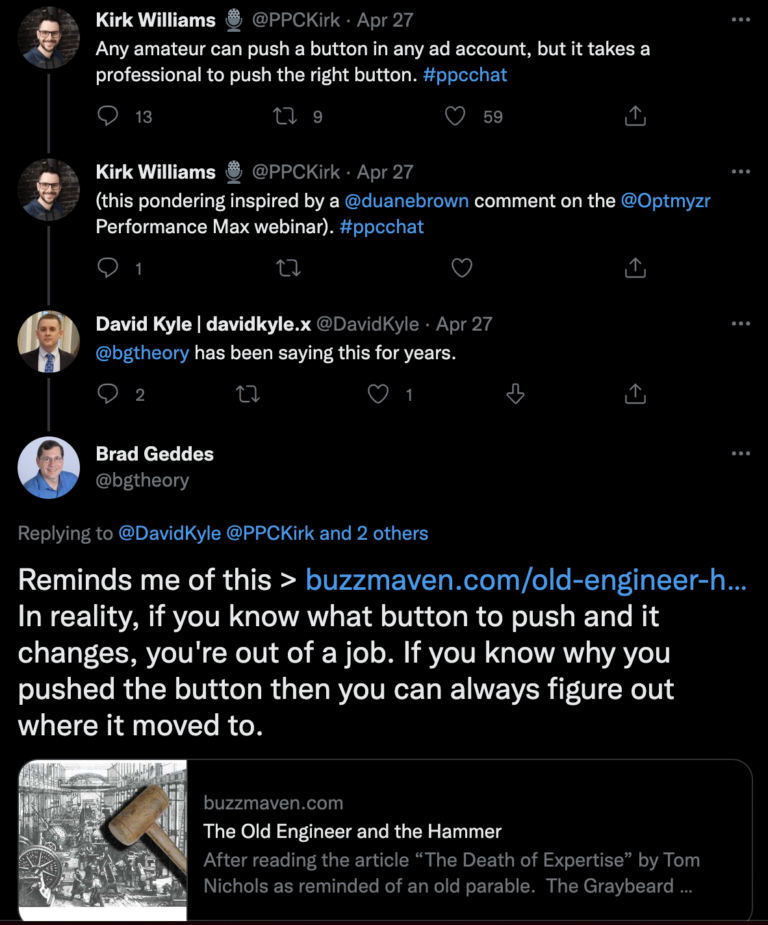Image resolution: width=768 pixels, height=925 pixels.
Task: Like the tweet with 59 likes
Action: point(455,117)
